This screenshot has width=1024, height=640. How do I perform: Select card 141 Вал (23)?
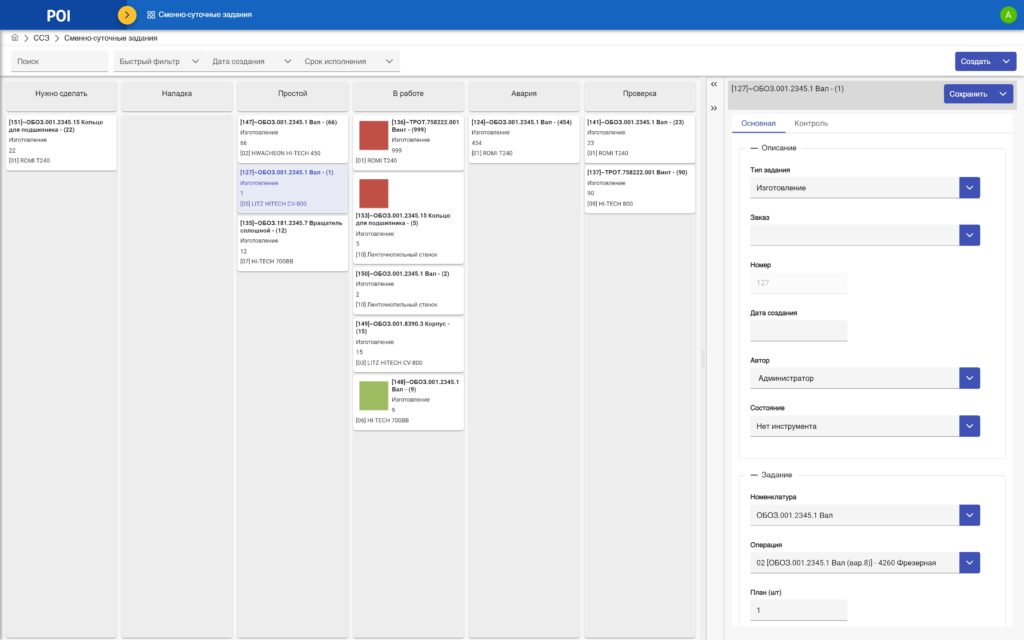click(639, 138)
